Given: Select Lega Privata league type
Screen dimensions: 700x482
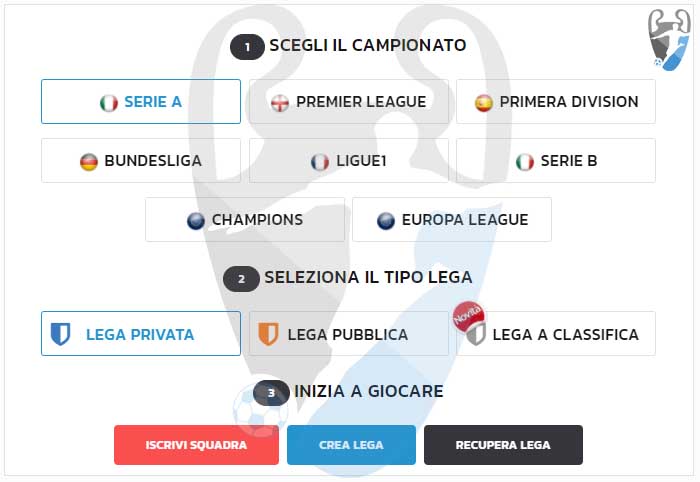Looking at the screenshot, I should coord(141,334).
